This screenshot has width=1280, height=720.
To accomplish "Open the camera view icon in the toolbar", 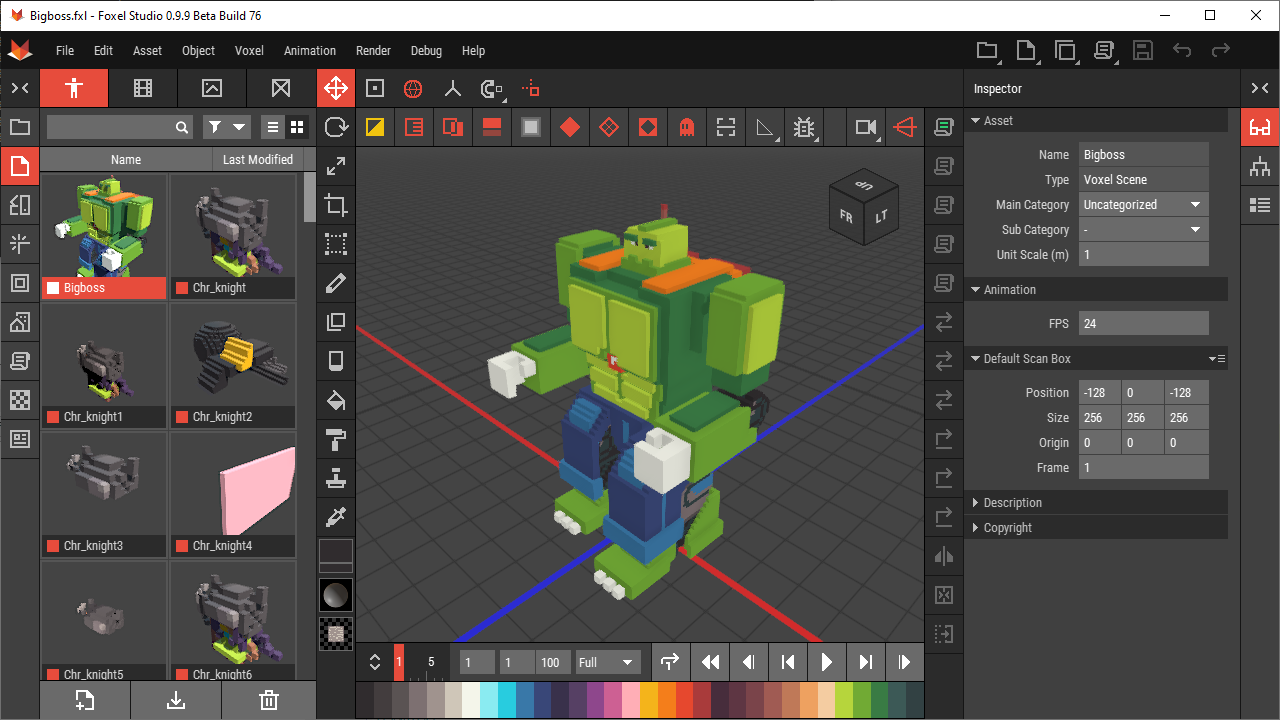I will pos(865,127).
